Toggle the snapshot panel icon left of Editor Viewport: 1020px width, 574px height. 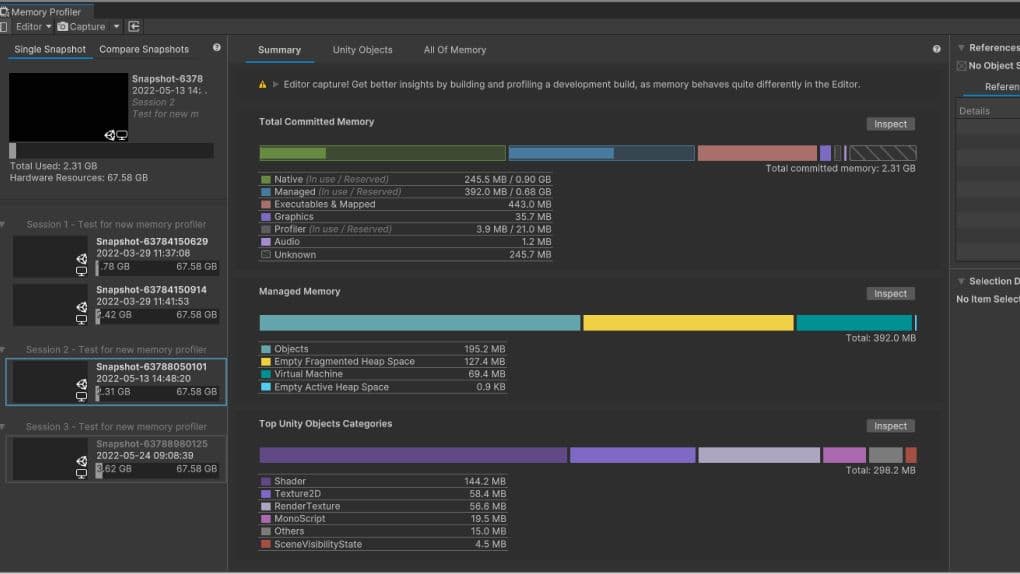pos(3,27)
